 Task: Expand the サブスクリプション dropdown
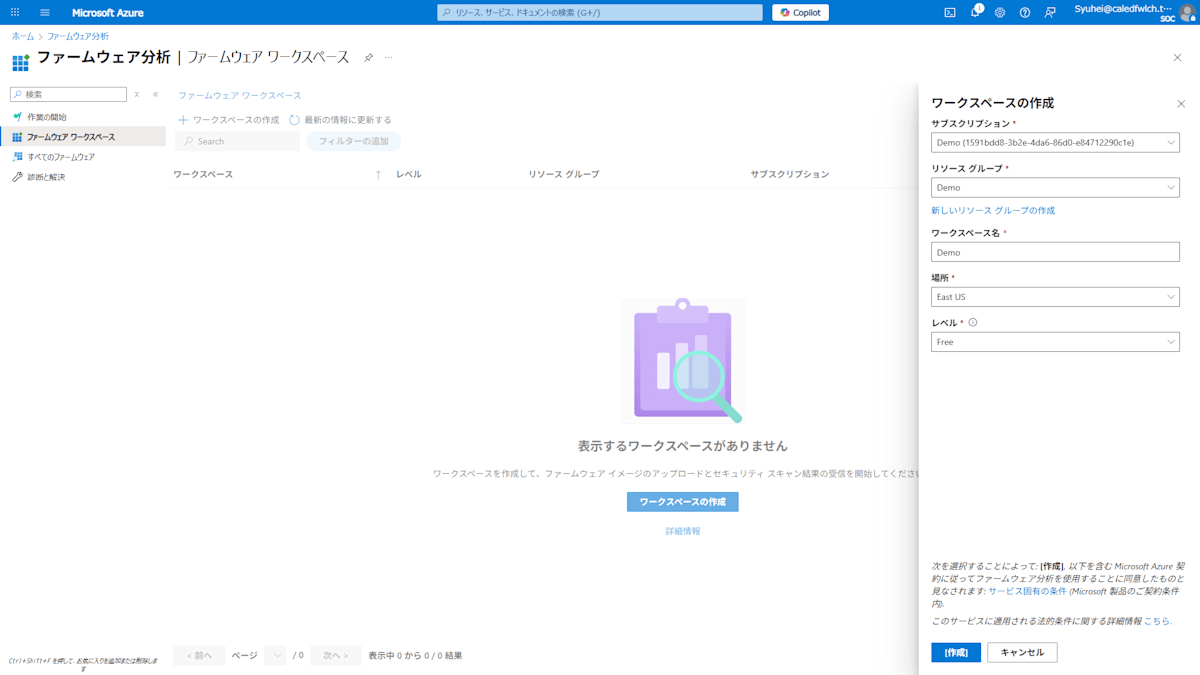[1055, 143]
